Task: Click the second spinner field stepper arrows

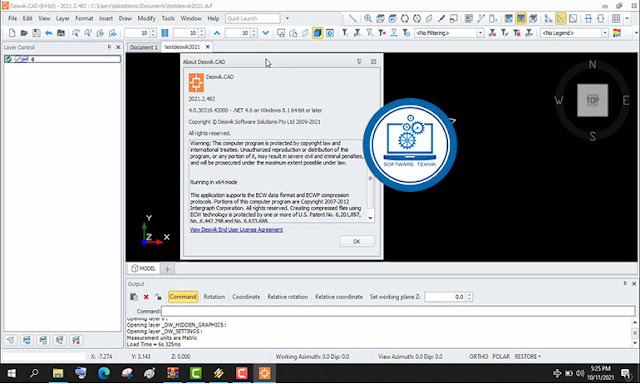Action: tap(202, 33)
